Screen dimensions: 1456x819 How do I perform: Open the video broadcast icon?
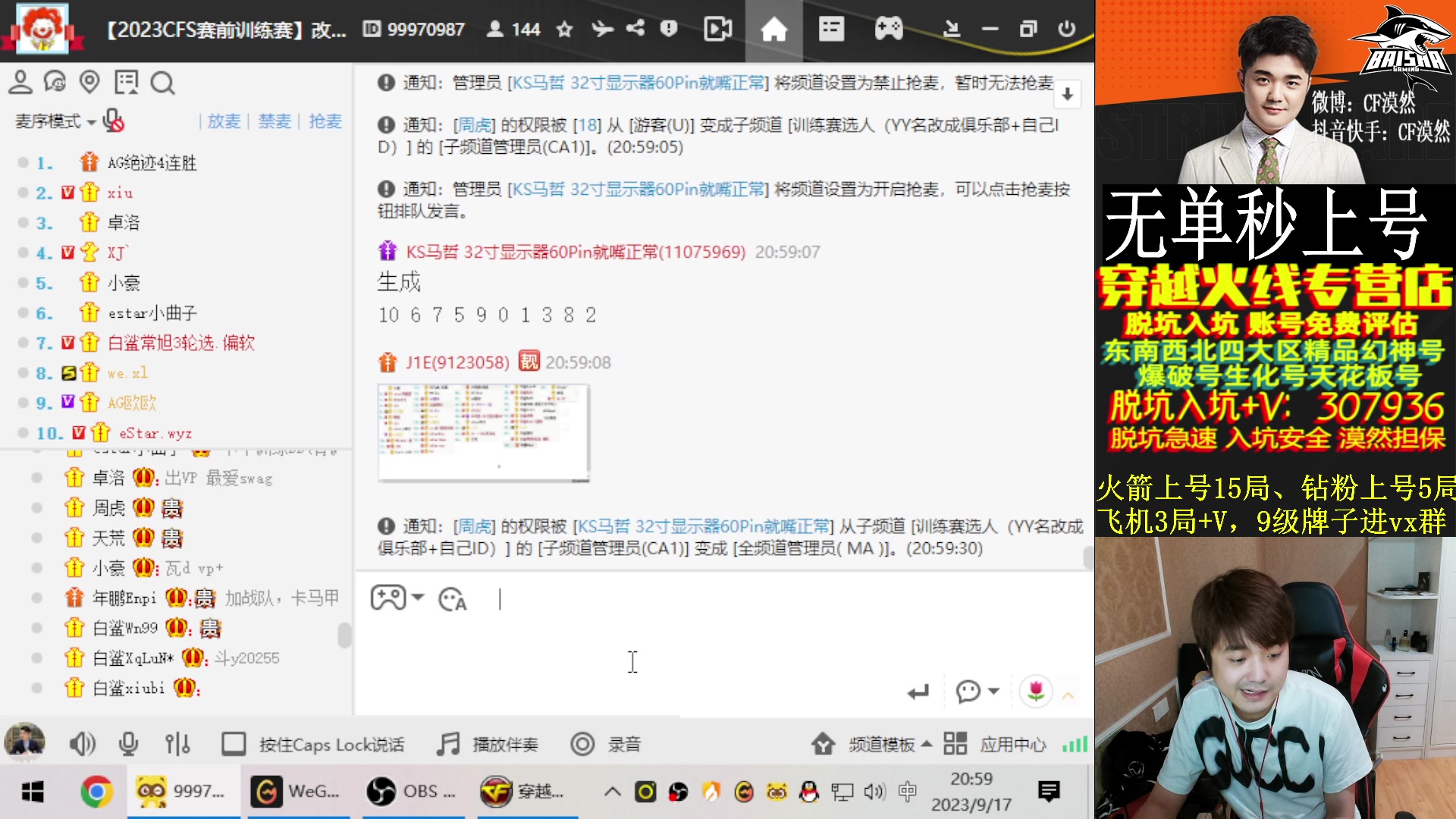pyautogui.click(x=717, y=30)
